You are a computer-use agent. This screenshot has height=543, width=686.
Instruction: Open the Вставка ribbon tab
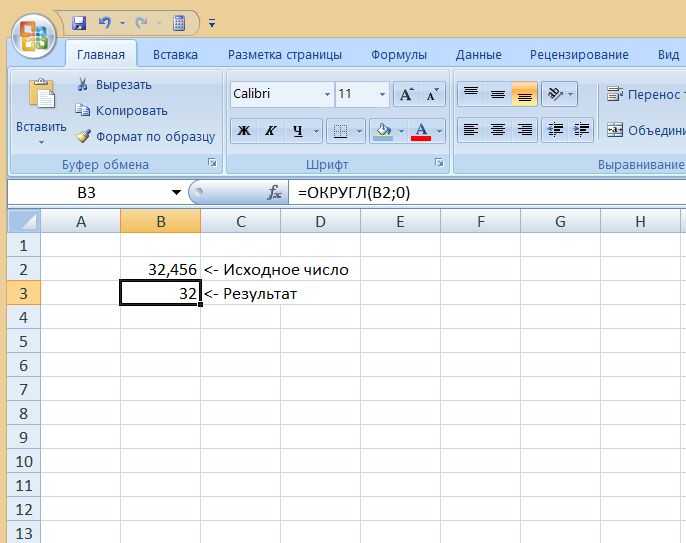pos(175,55)
